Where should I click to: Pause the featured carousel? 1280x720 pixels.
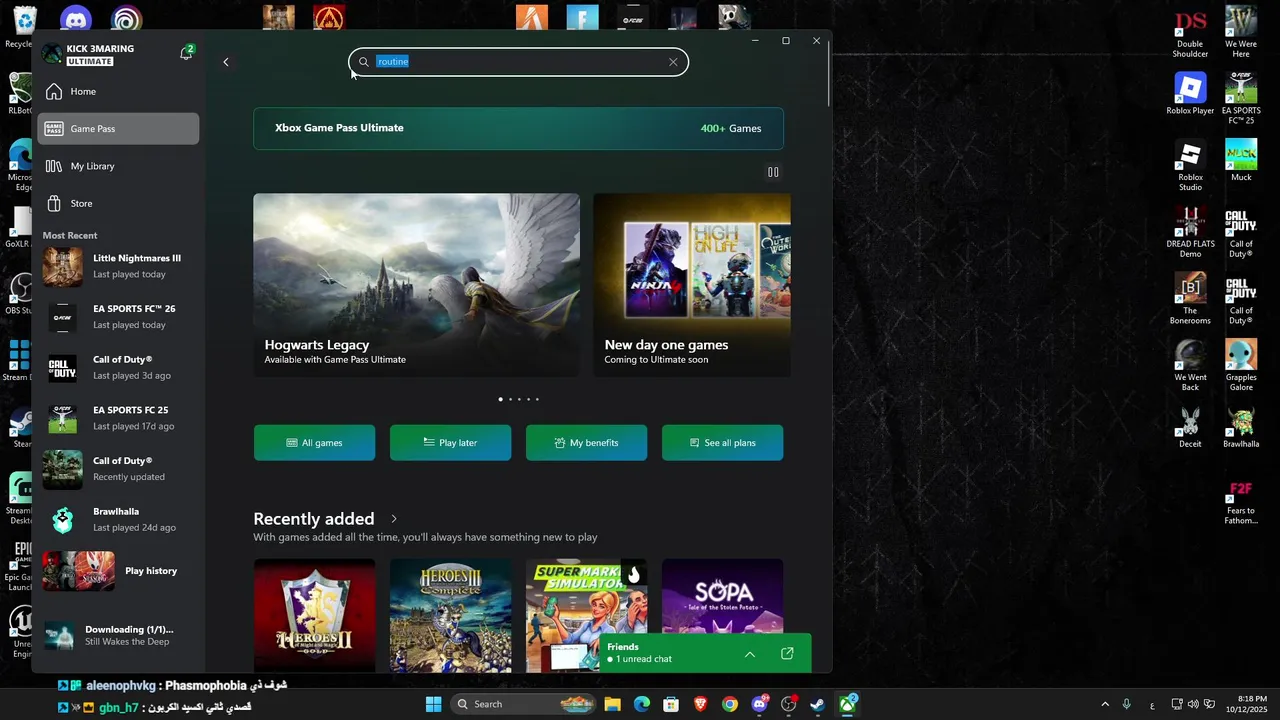click(773, 172)
